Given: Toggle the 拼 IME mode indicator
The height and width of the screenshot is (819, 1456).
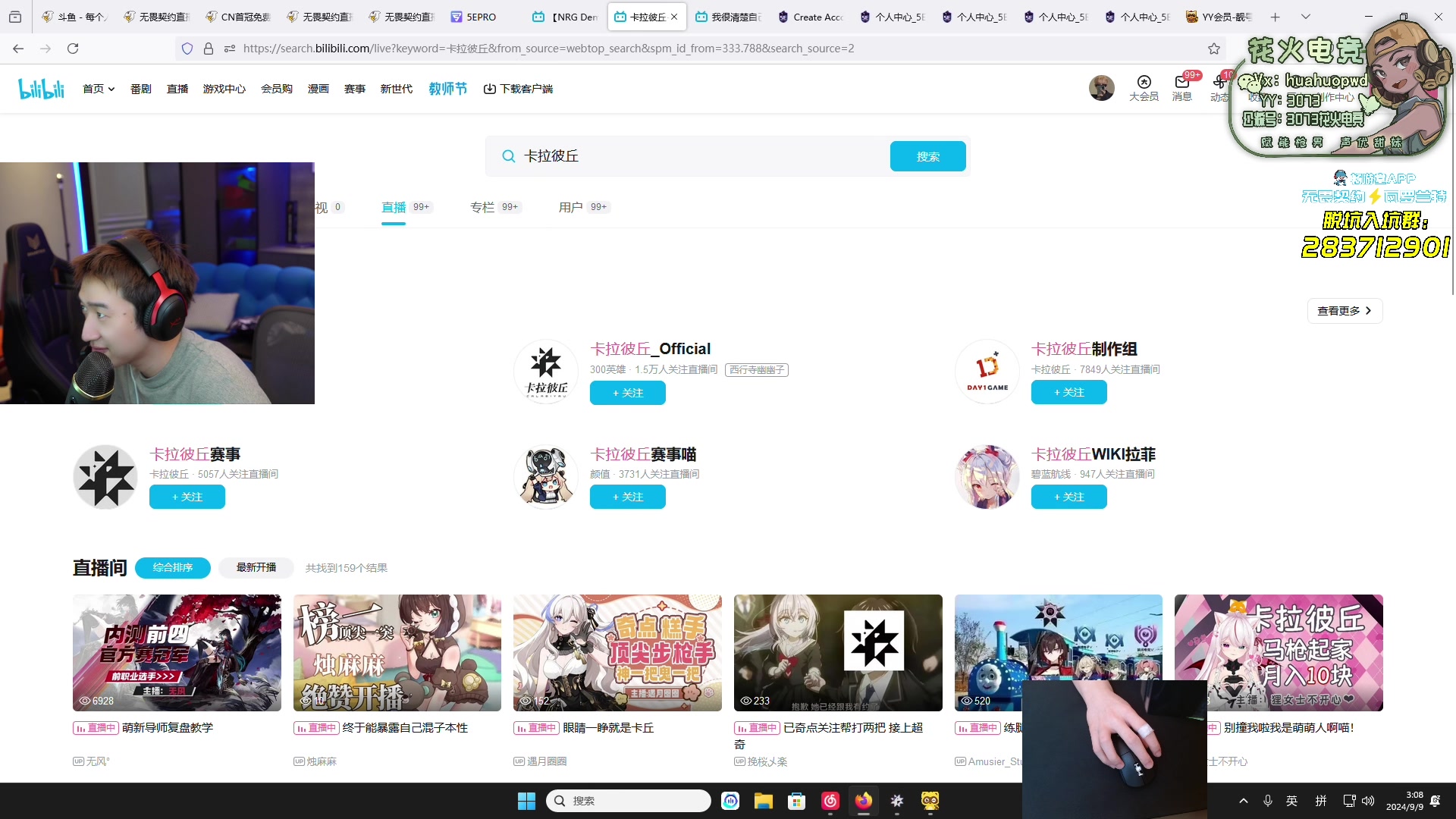Looking at the screenshot, I should [1321, 801].
